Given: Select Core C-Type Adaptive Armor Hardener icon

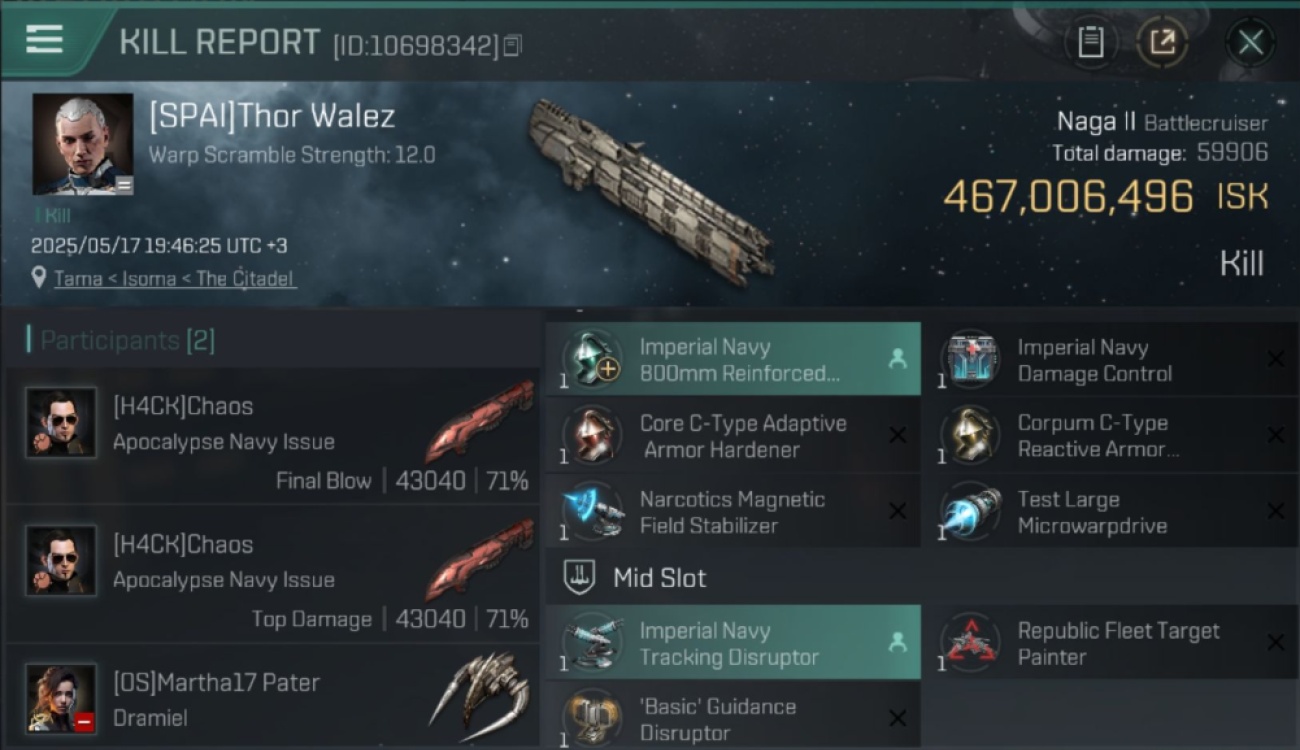Looking at the screenshot, I should coord(592,436).
